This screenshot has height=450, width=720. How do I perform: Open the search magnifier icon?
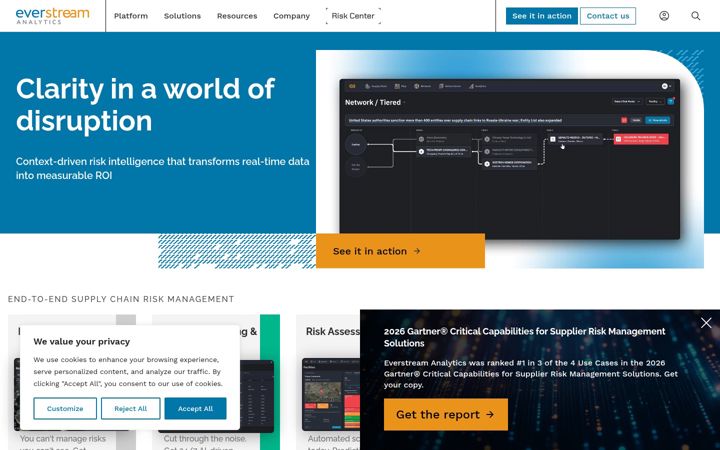pyautogui.click(x=696, y=16)
